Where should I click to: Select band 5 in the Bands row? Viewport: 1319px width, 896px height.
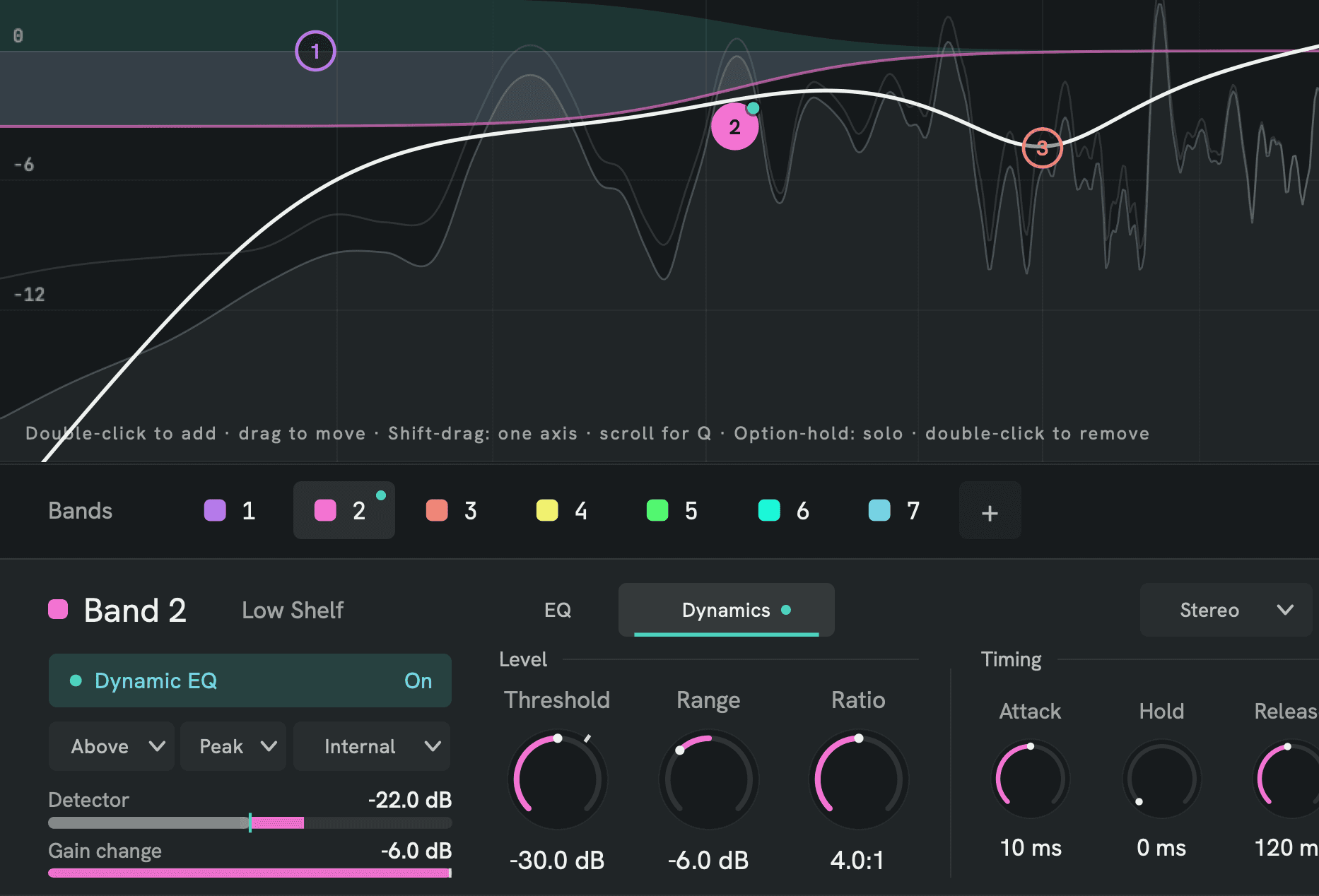tap(672, 510)
